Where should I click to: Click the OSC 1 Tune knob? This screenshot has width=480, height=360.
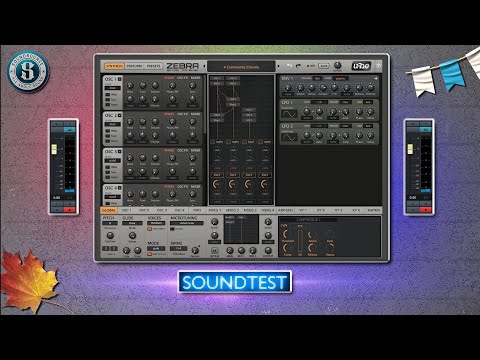click(143, 85)
